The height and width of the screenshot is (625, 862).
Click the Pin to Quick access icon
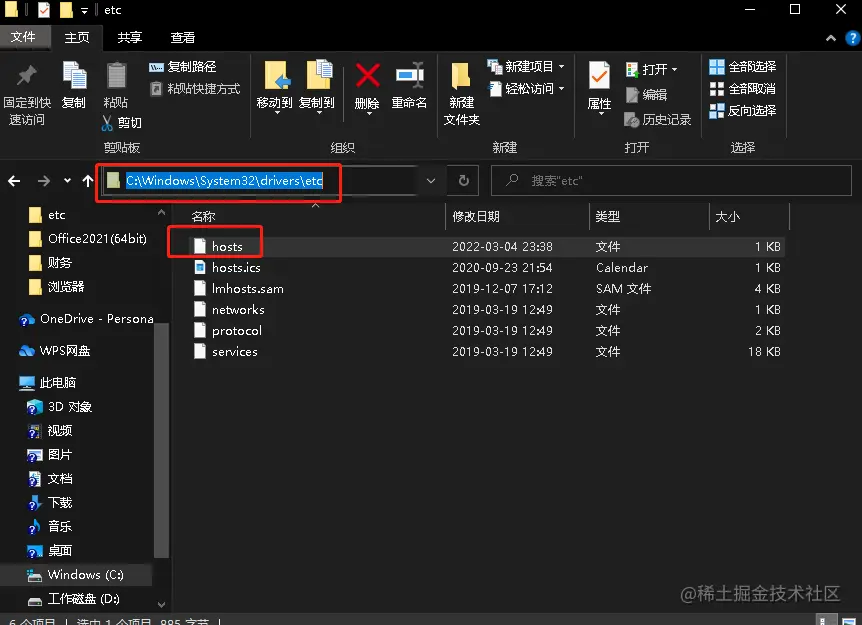pyautogui.click(x=26, y=76)
